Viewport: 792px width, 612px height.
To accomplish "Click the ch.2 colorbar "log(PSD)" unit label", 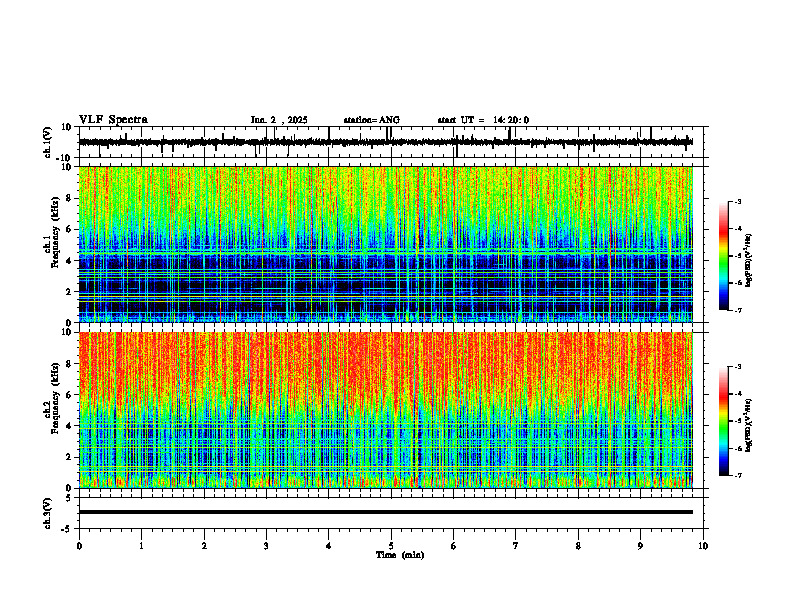I will [749, 426].
